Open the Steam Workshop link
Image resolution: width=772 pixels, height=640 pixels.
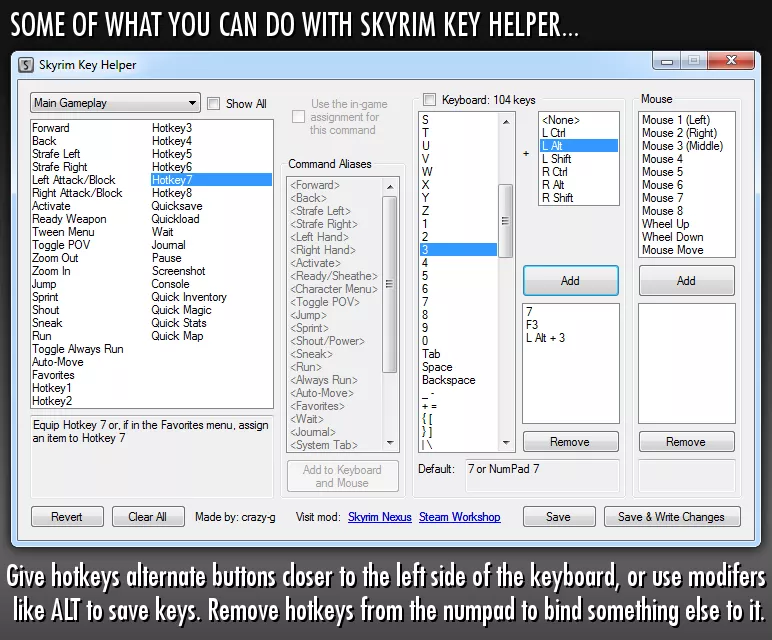(x=459, y=517)
